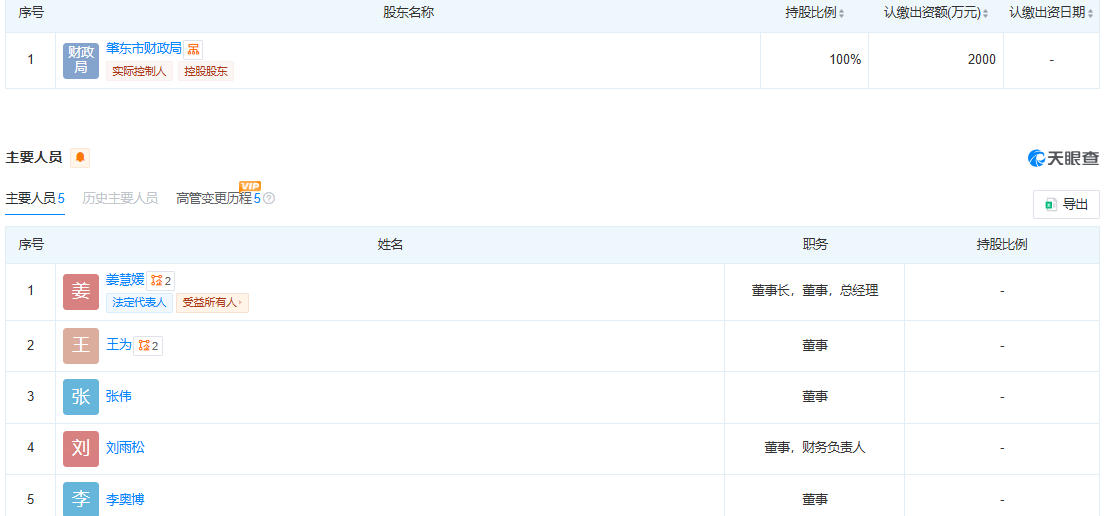This screenshot has width=1106, height=516.
Task: Click the relation graph icon beside 姜慧媛
Action: click(x=161, y=281)
